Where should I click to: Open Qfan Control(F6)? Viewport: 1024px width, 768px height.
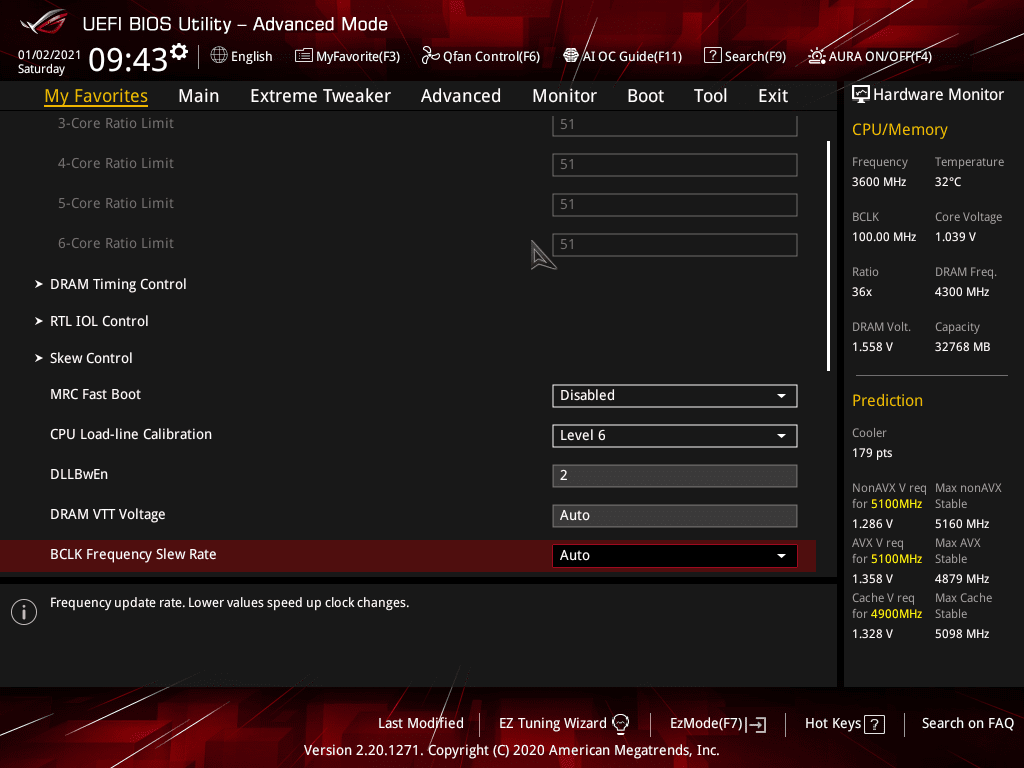(x=481, y=56)
